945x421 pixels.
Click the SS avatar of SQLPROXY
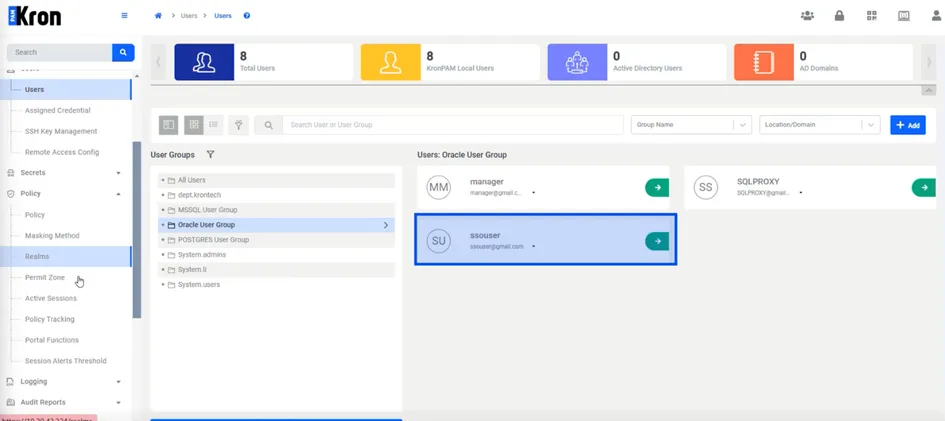pyautogui.click(x=706, y=187)
